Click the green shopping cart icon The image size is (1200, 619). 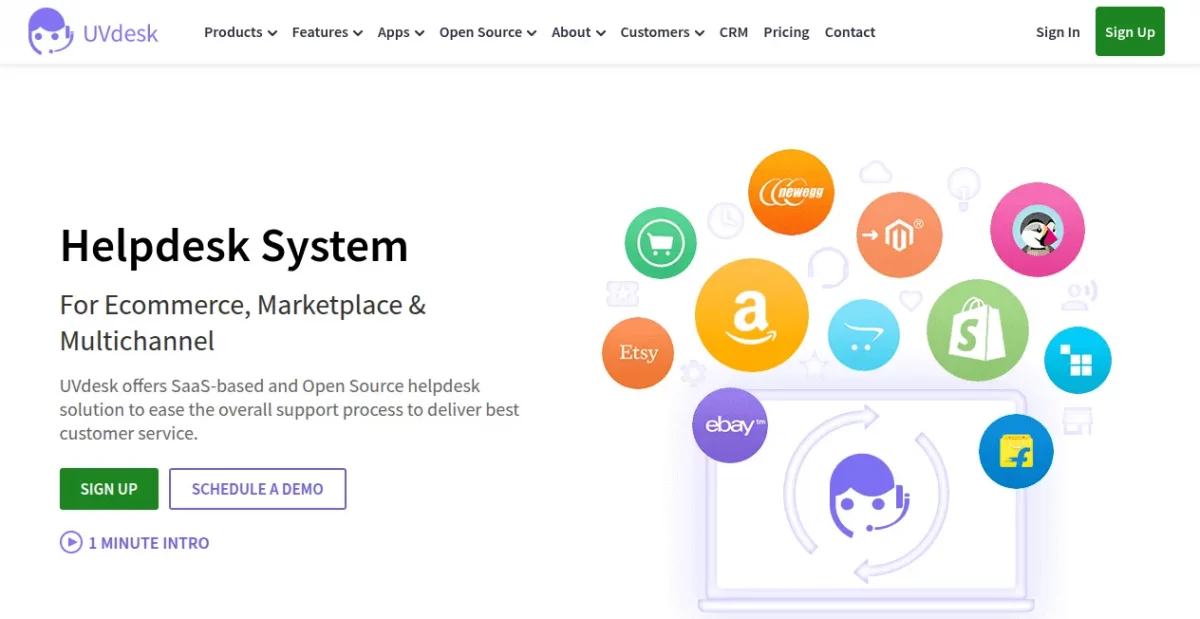click(x=660, y=242)
